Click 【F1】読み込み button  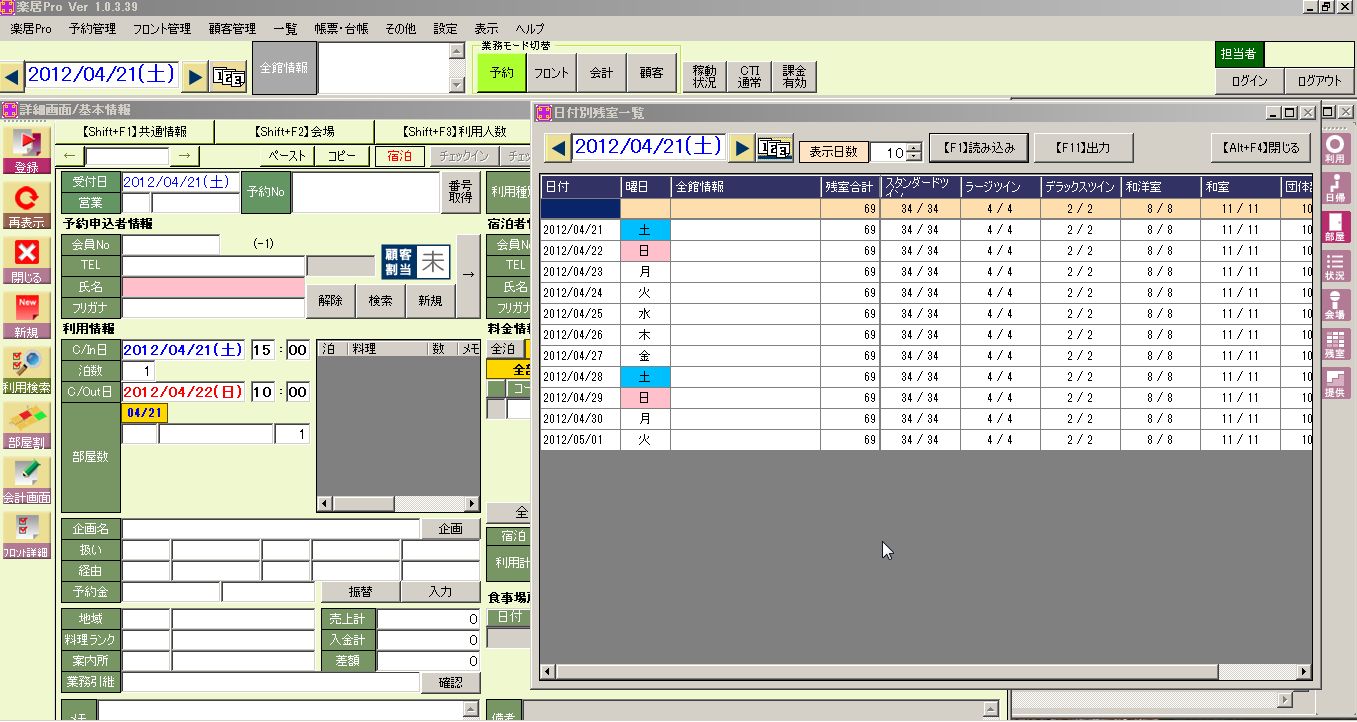coord(978,148)
